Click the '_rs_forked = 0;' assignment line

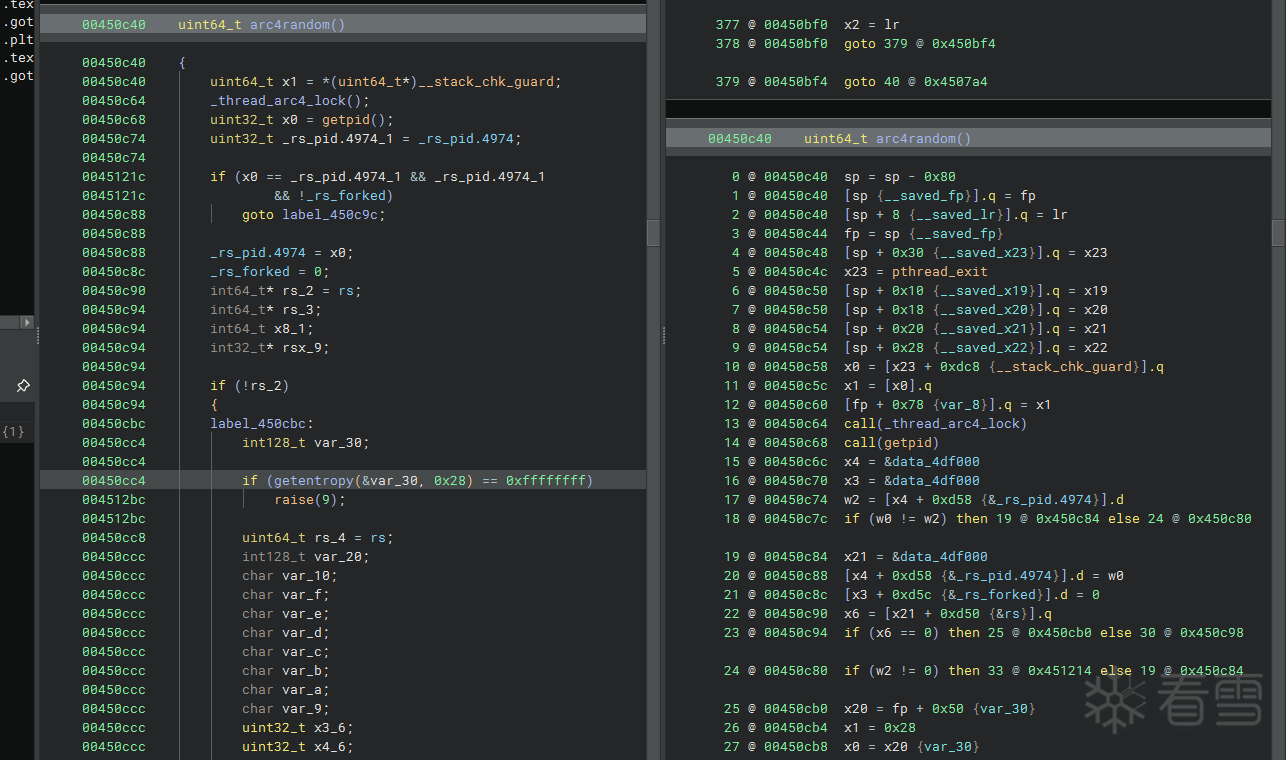[x=270, y=272]
